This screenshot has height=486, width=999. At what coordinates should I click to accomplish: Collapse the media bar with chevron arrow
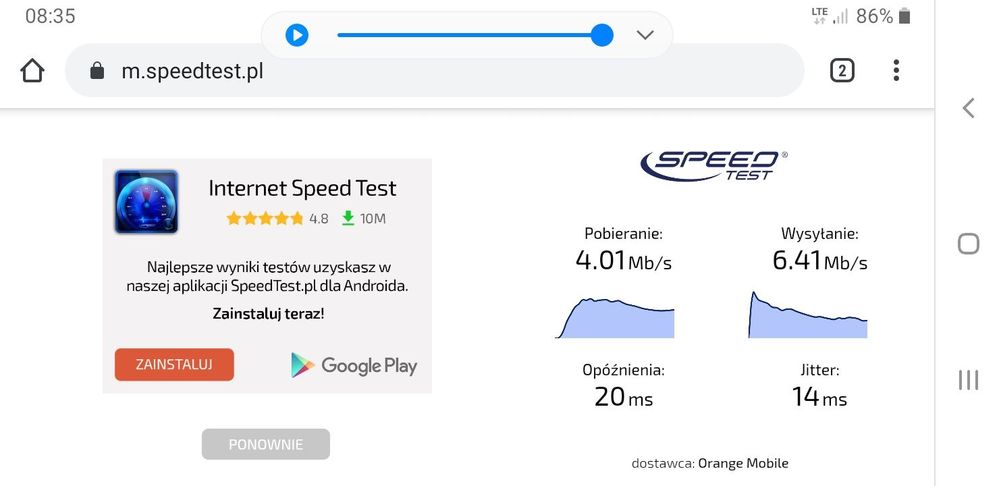[645, 35]
